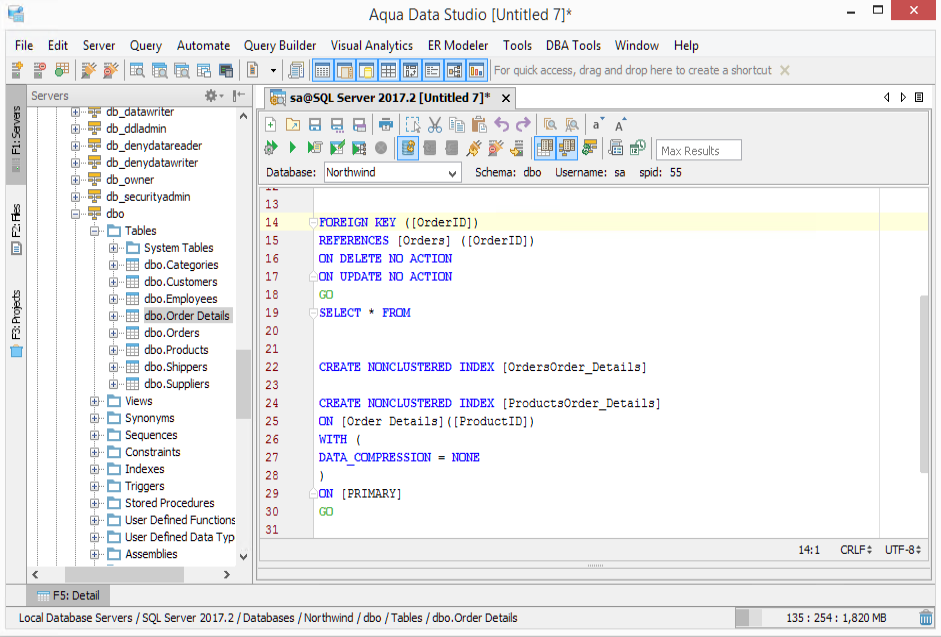The width and height of the screenshot is (941, 637).
Task: Click the New file icon in editor toolbar
Action: click(x=270, y=125)
